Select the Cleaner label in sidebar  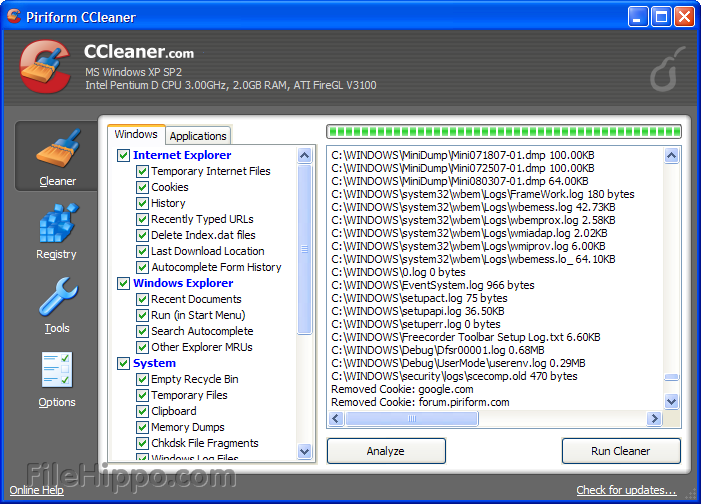tap(58, 182)
